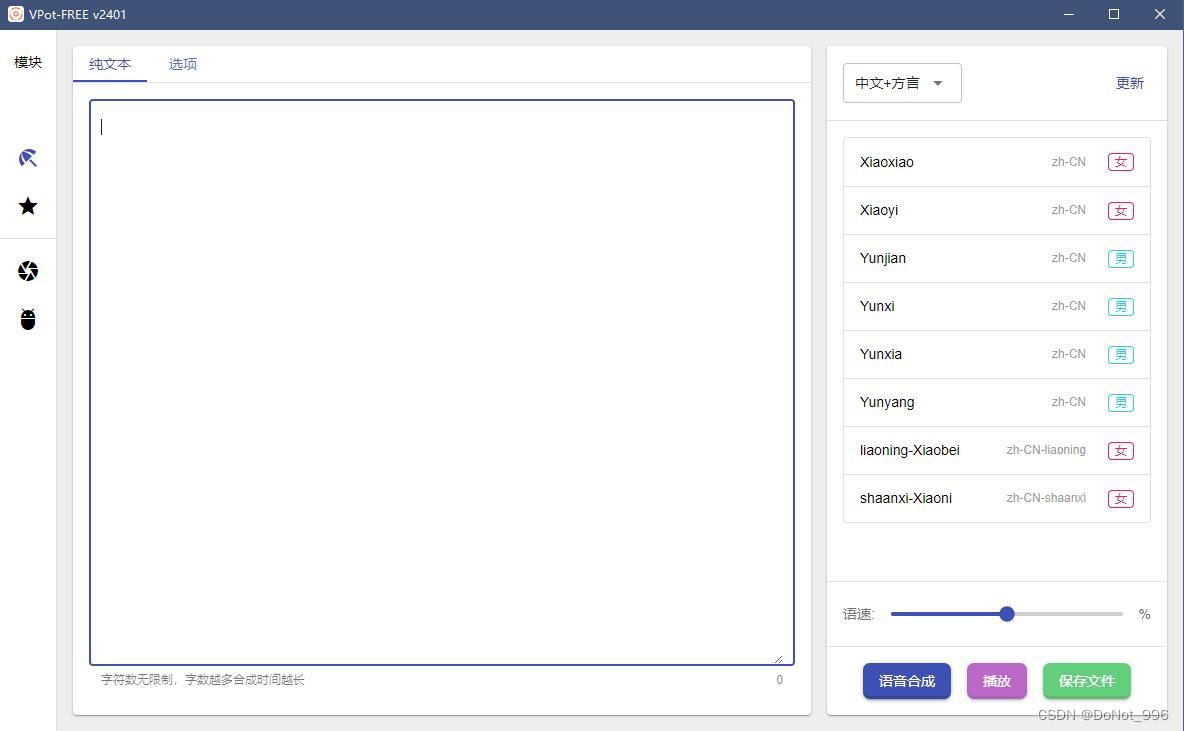Pick the Yunyang voice
The height and width of the screenshot is (731, 1184).
[997, 403]
